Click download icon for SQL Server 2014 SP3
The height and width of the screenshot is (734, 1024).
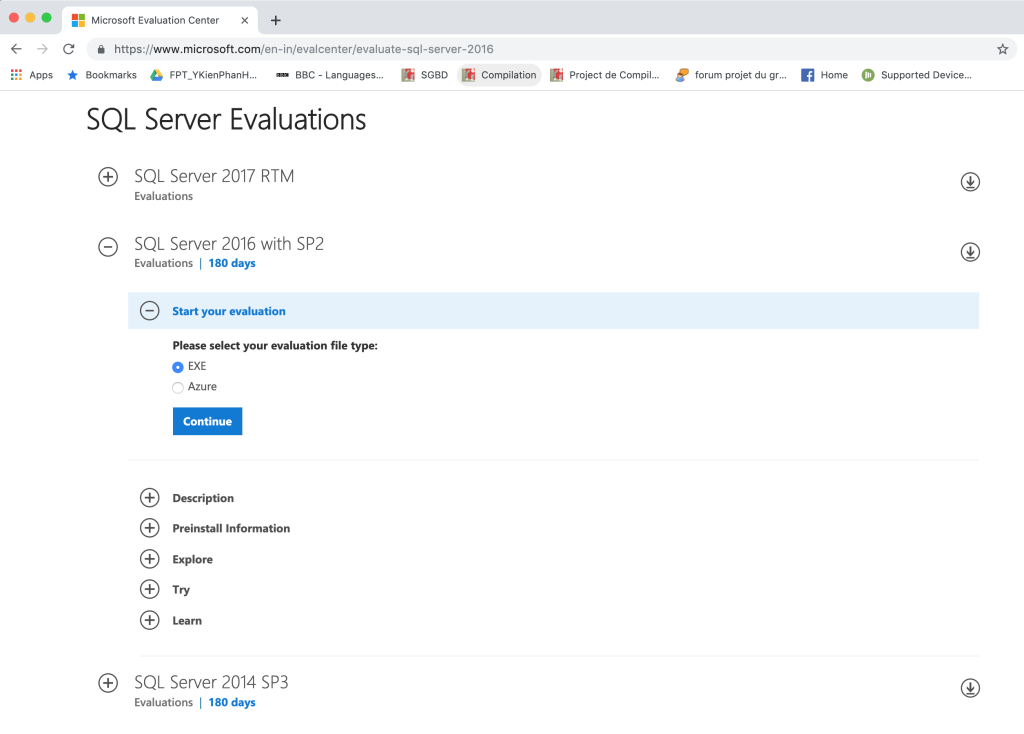[970, 687]
